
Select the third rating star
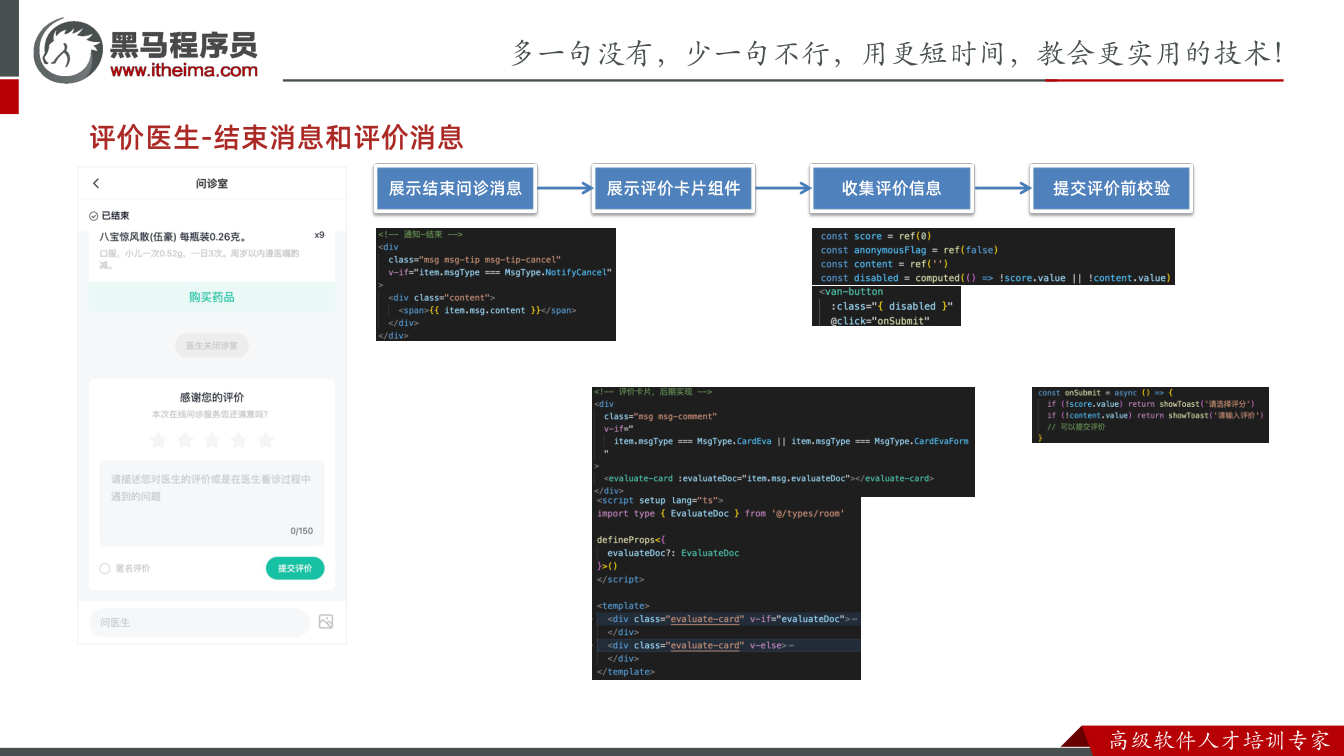212,440
